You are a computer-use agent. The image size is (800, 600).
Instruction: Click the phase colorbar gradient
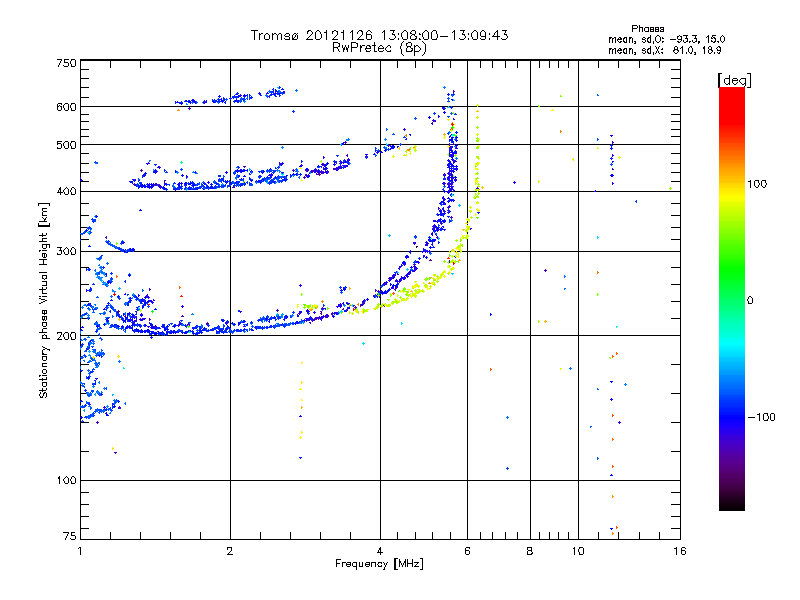pos(732,298)
